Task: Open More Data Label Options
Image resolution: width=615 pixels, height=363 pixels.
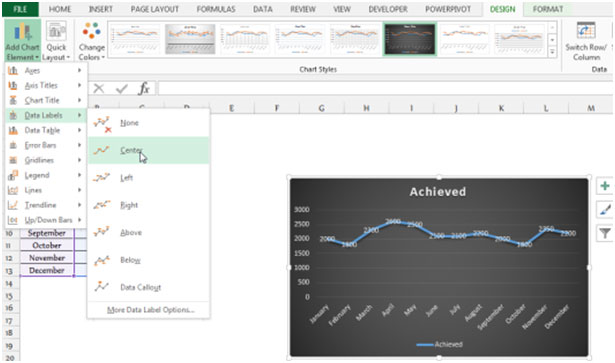Action: 151,310
